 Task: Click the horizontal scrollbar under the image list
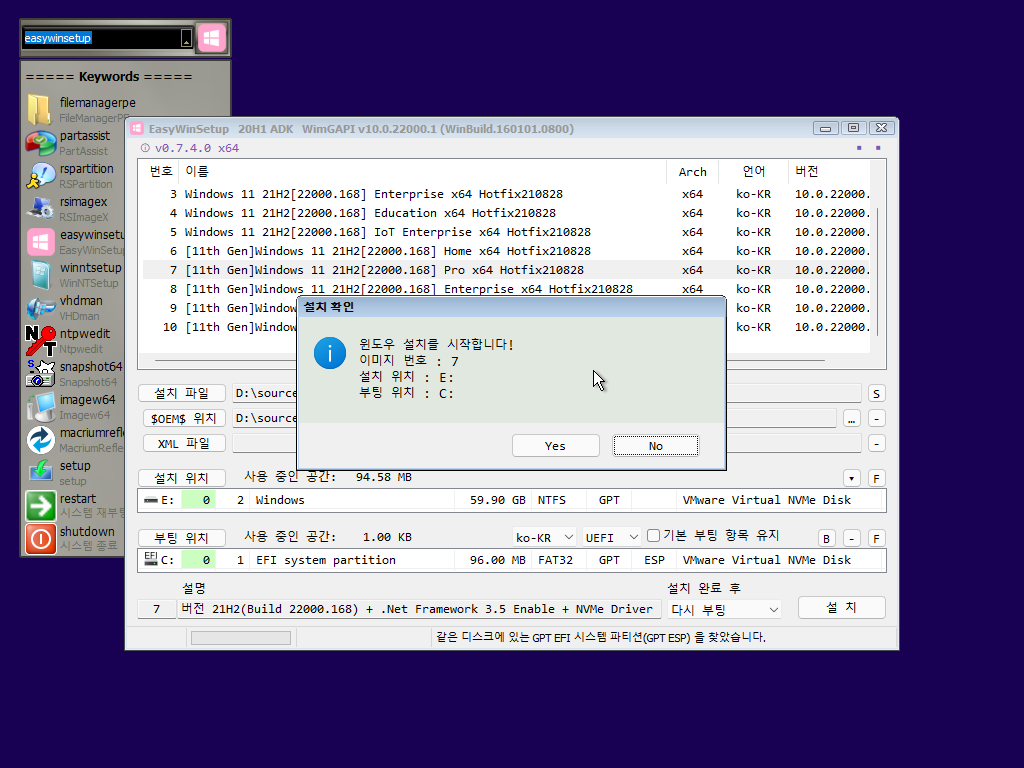click(490, 360)
